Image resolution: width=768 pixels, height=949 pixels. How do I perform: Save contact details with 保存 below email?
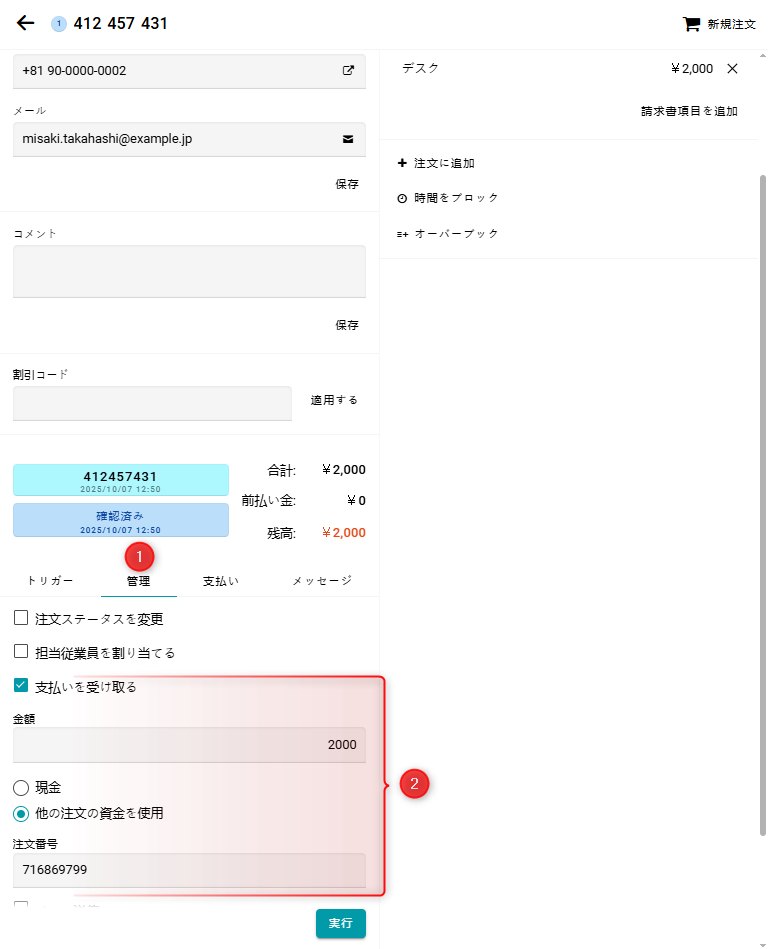pos(347,184)
